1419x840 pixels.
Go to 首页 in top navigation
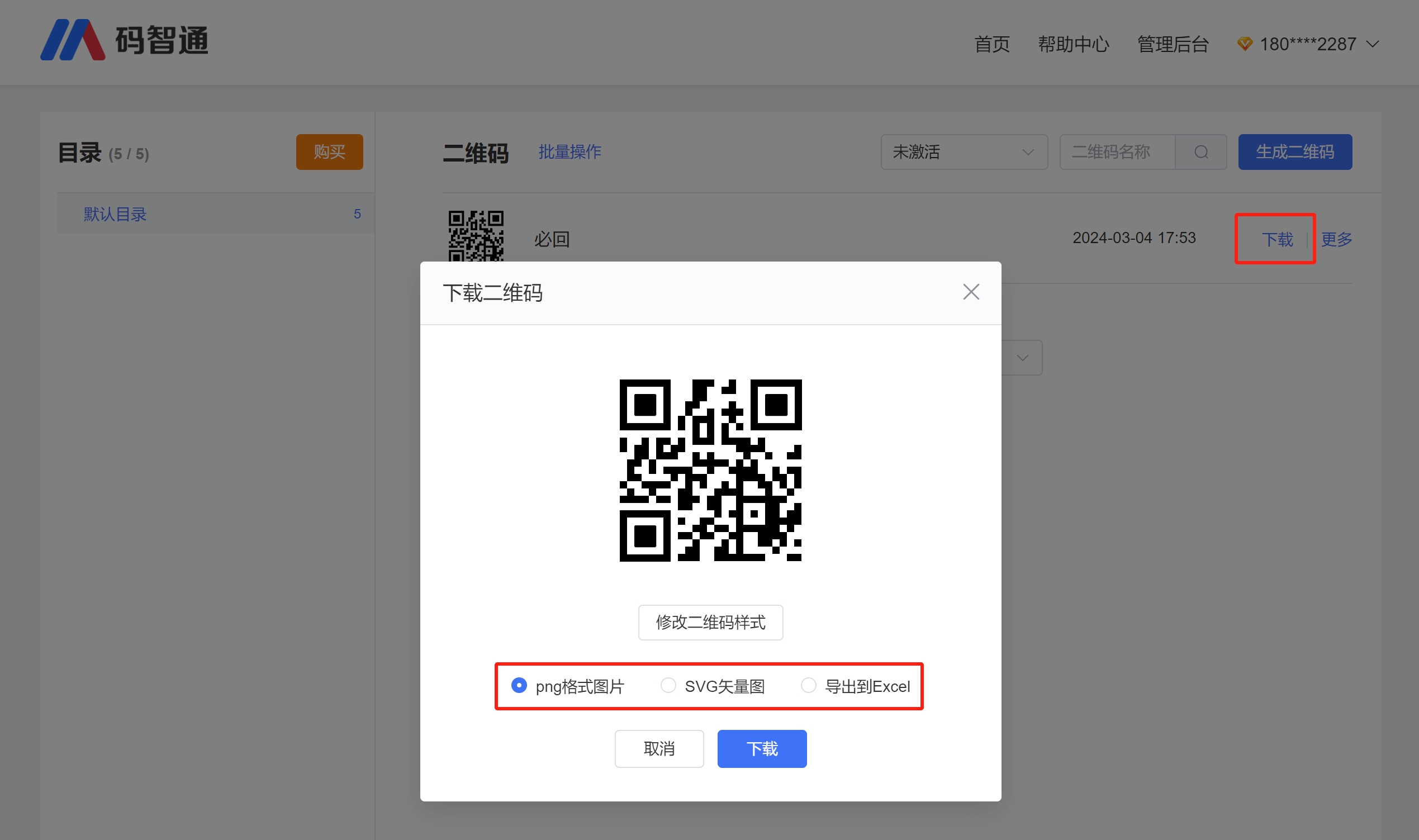pos(991,44)
